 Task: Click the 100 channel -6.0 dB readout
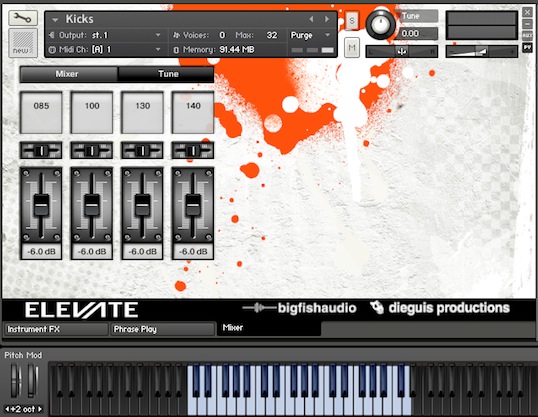pos(92,252)
